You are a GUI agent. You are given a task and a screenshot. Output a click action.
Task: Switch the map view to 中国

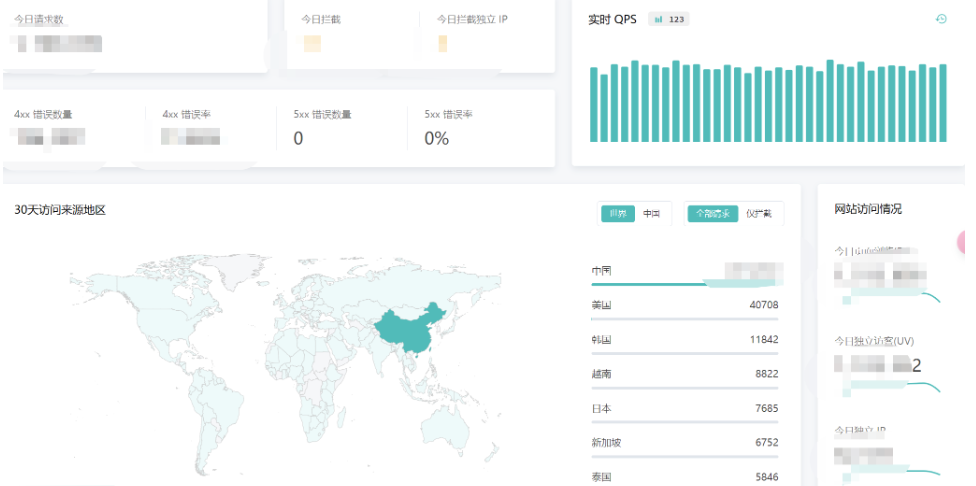(x=651, y=213)
